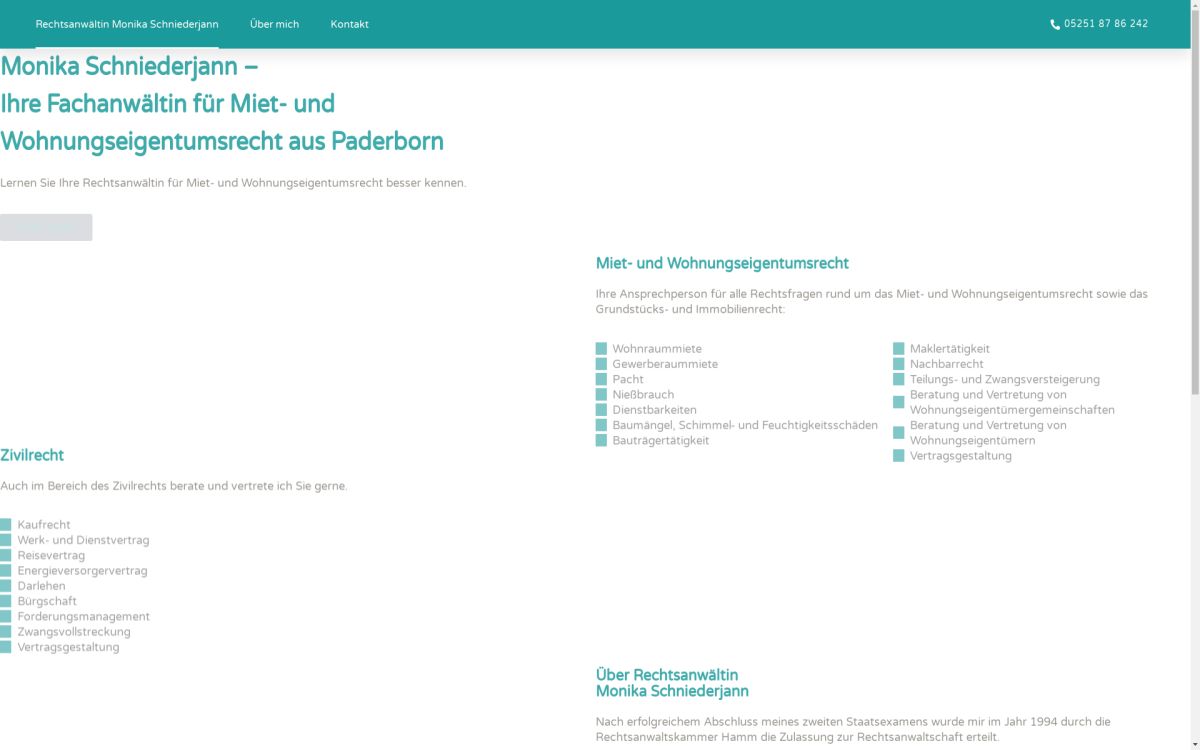Select the teal square beside Wohnraummiete
This screenshot has width=1200, height=750.
click(x=601, y=348)
